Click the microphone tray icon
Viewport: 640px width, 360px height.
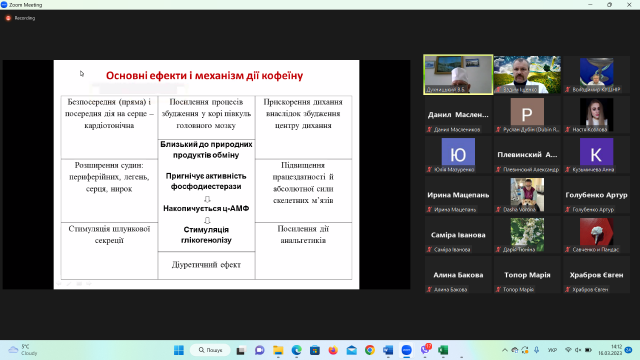(x=536, y=350)
